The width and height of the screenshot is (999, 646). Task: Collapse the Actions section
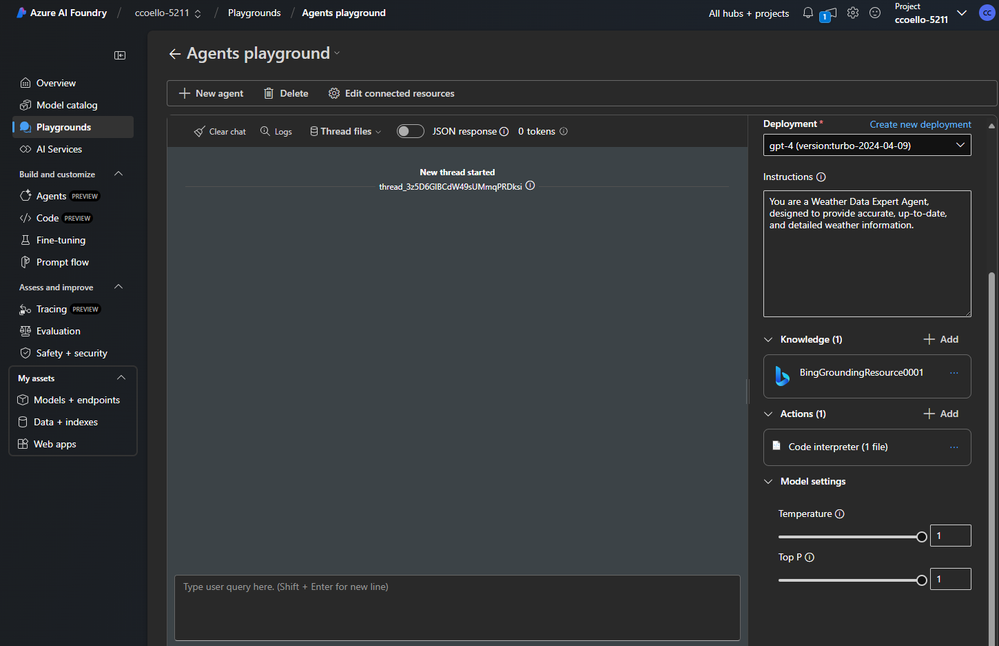tap(768, 414)
